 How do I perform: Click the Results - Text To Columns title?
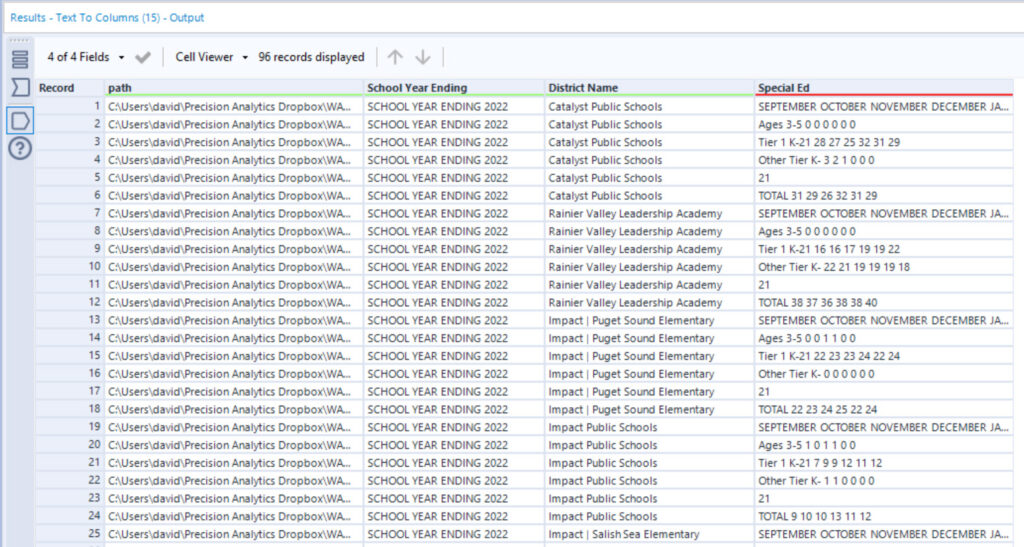[x=107, y=18]
